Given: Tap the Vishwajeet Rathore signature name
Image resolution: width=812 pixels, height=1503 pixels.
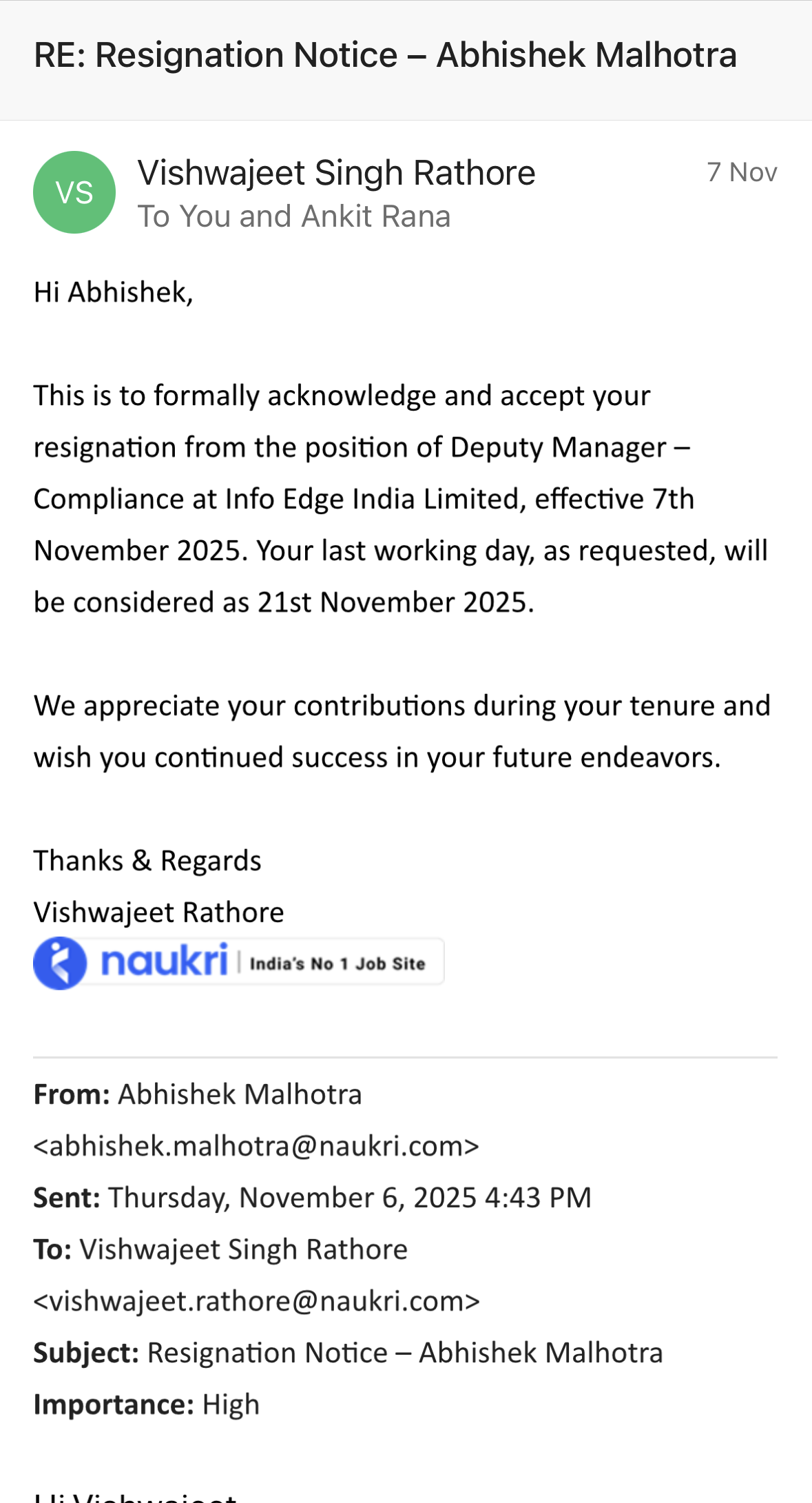Looking at the screenshot, I should tap(158, 912).
